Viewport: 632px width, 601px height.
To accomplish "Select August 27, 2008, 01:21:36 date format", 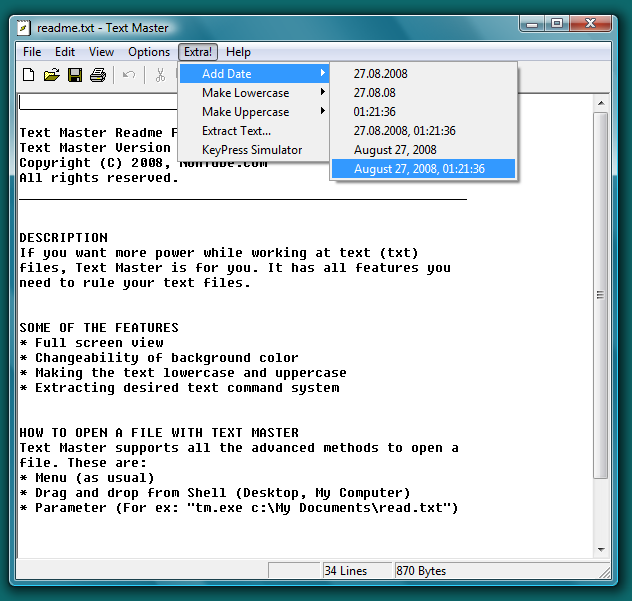I will click(420, 169).
